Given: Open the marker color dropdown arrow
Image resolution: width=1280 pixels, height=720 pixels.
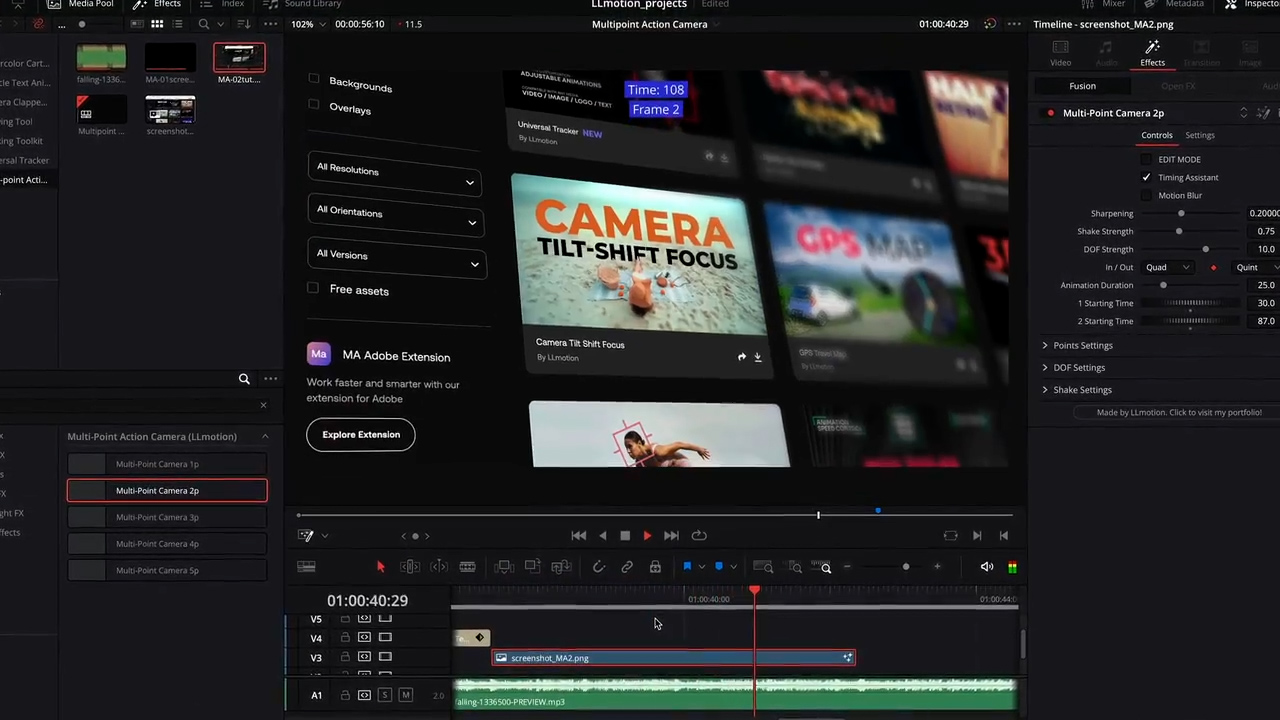Looking at the screenshot, I should pos(732,567).
